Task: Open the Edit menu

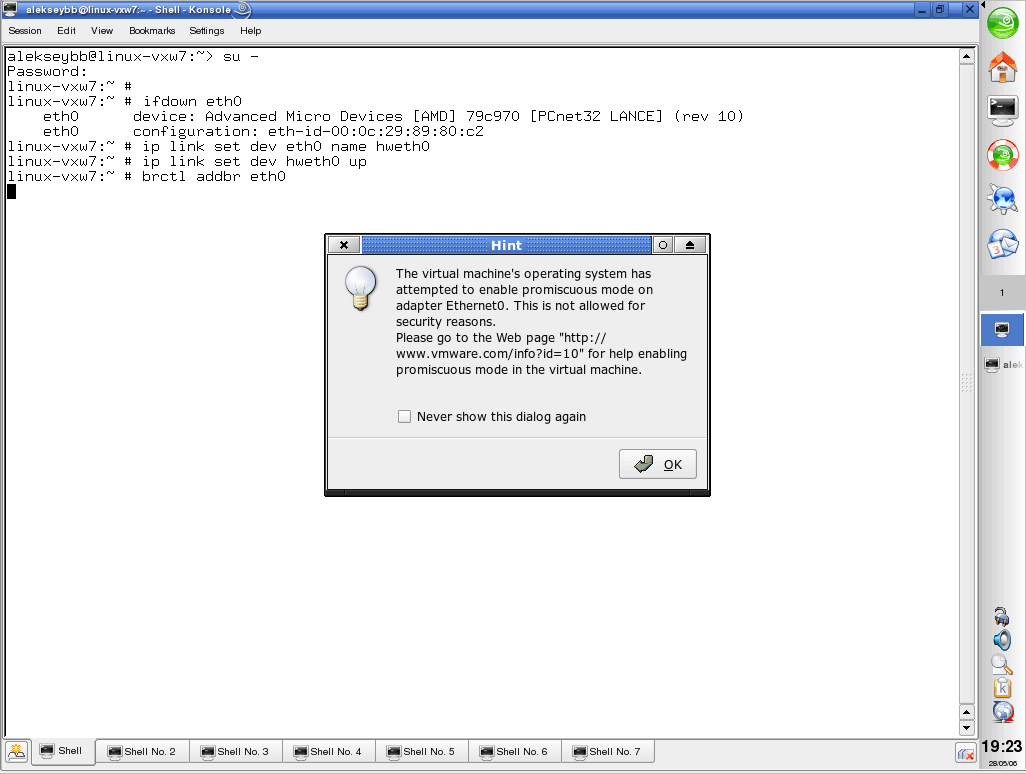Action: (66, 31)
